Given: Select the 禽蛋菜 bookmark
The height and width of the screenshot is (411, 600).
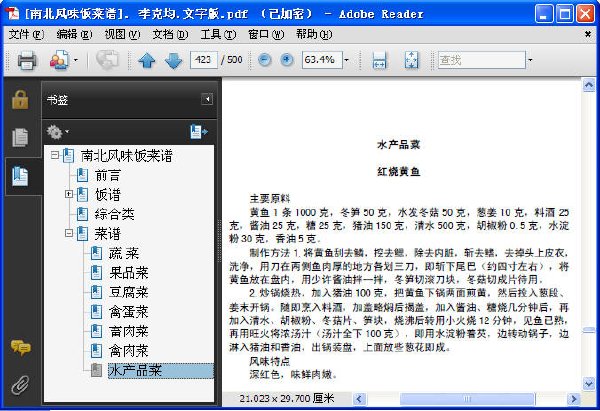Looking at the screenshot, I should coord(129,312).
